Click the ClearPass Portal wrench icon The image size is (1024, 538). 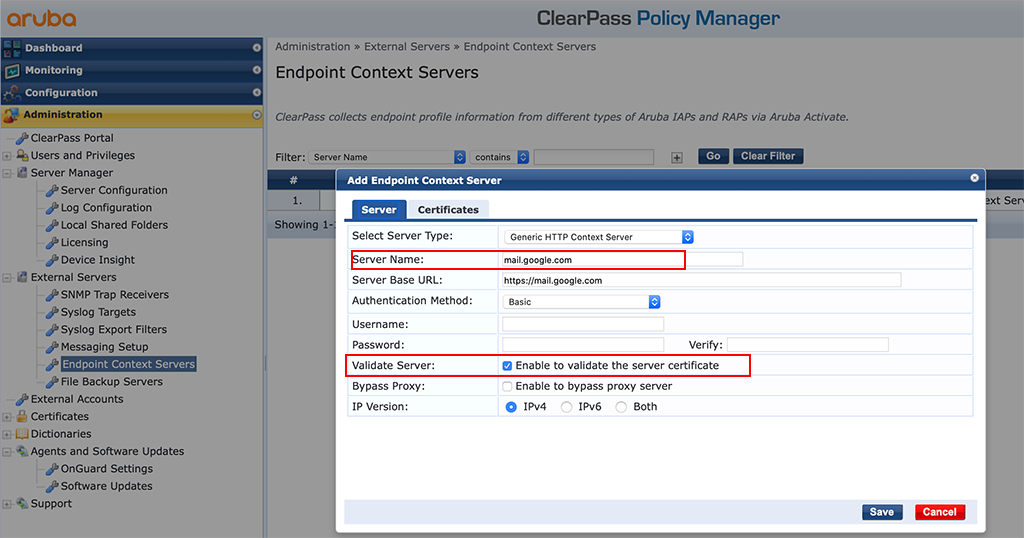pos(22,138)
